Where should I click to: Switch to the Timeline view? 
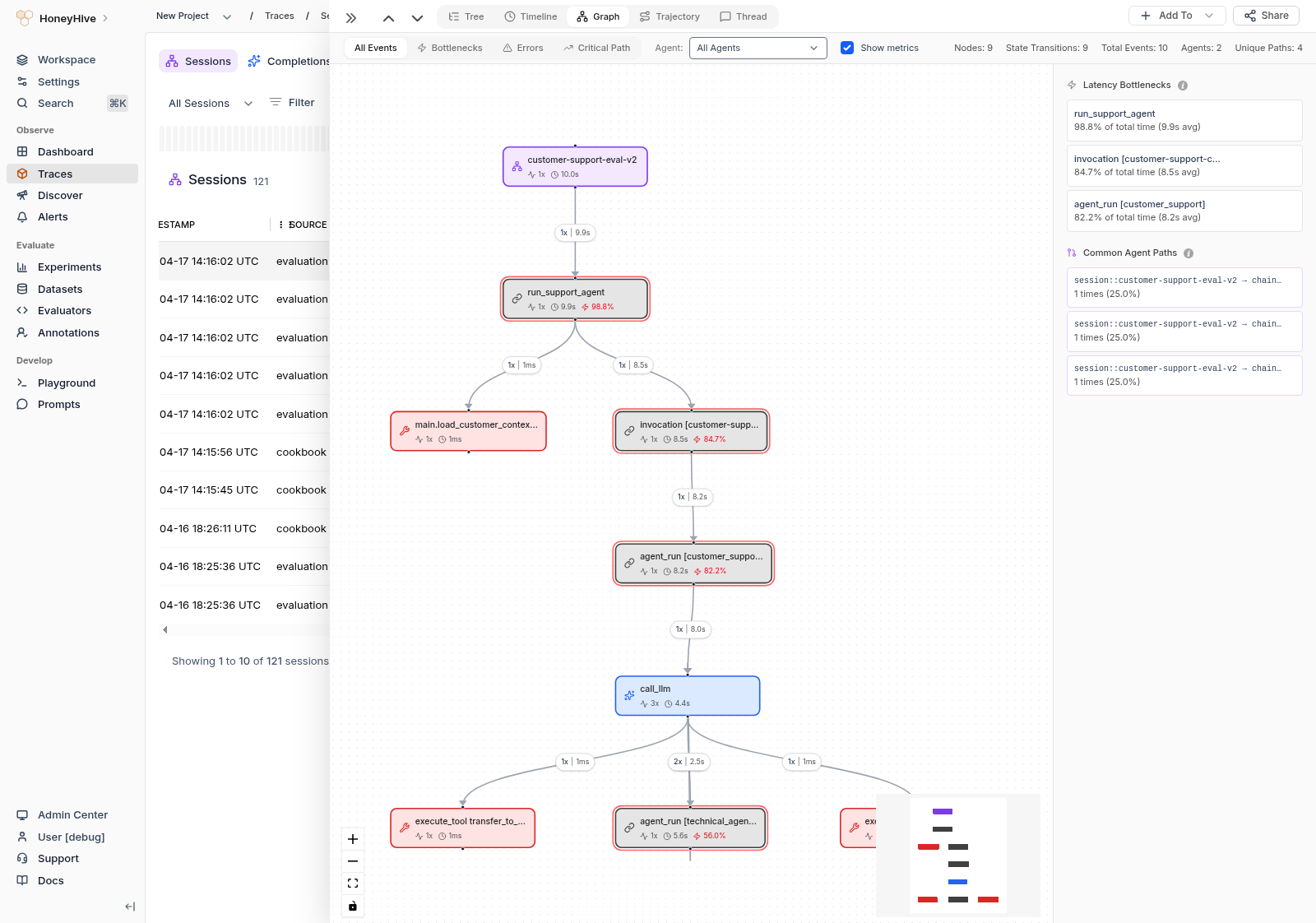point(531,16)
